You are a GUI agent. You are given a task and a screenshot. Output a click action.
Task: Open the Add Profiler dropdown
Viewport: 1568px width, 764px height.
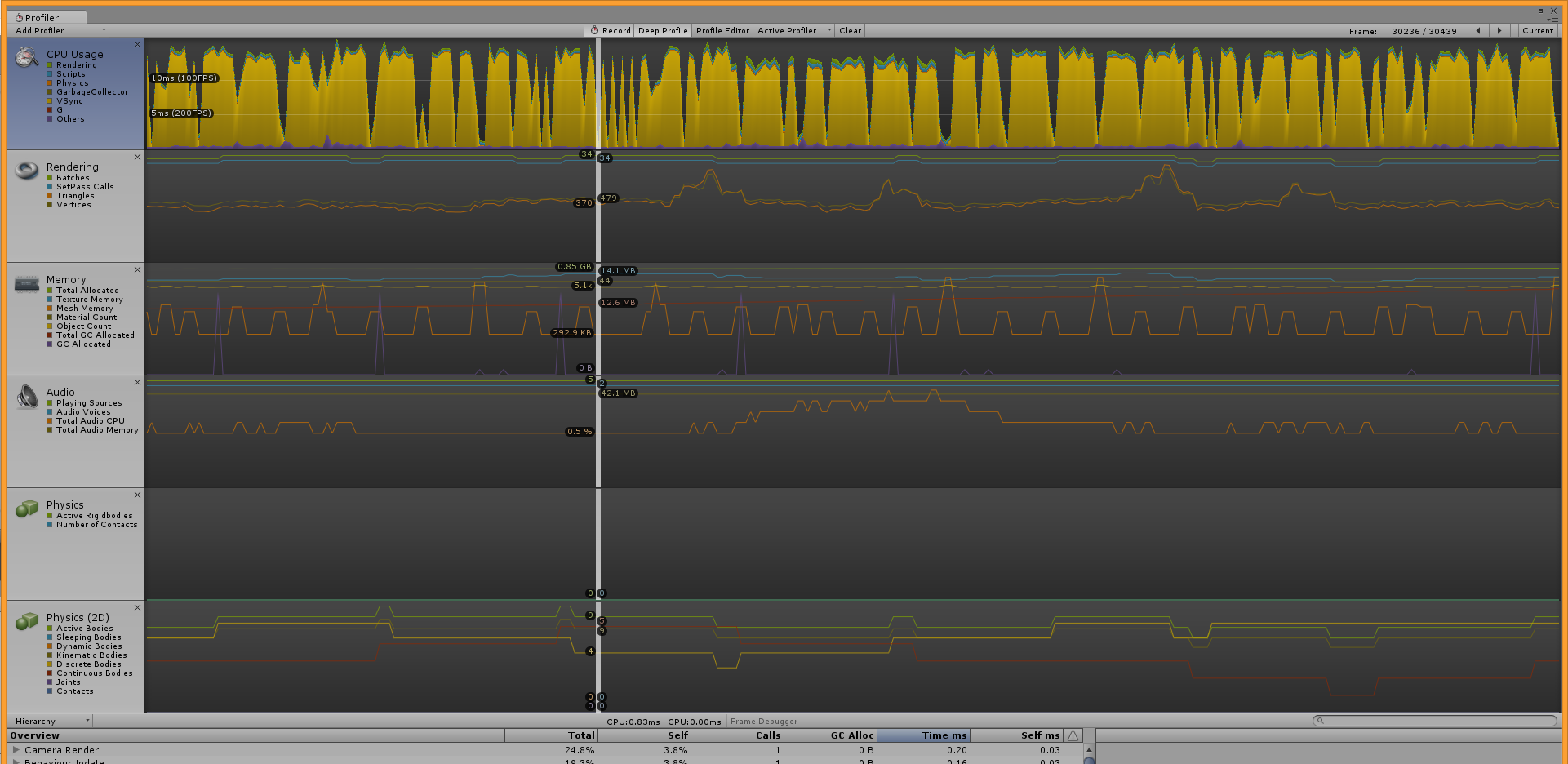click(60, 31)
